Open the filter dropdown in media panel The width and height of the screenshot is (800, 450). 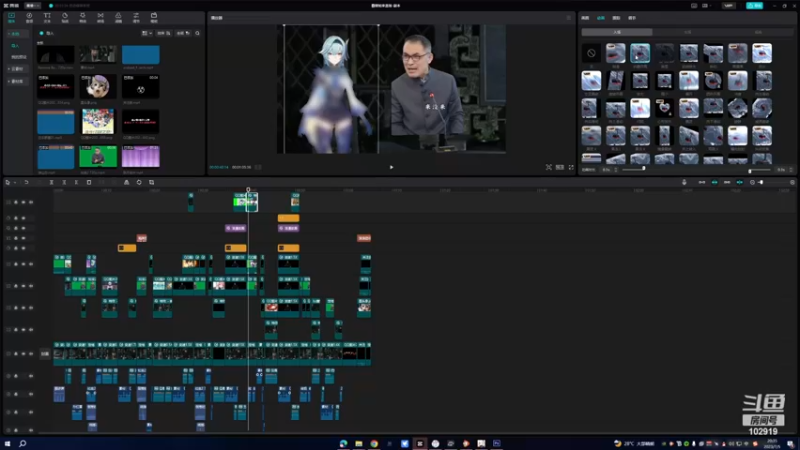(183, 33)
